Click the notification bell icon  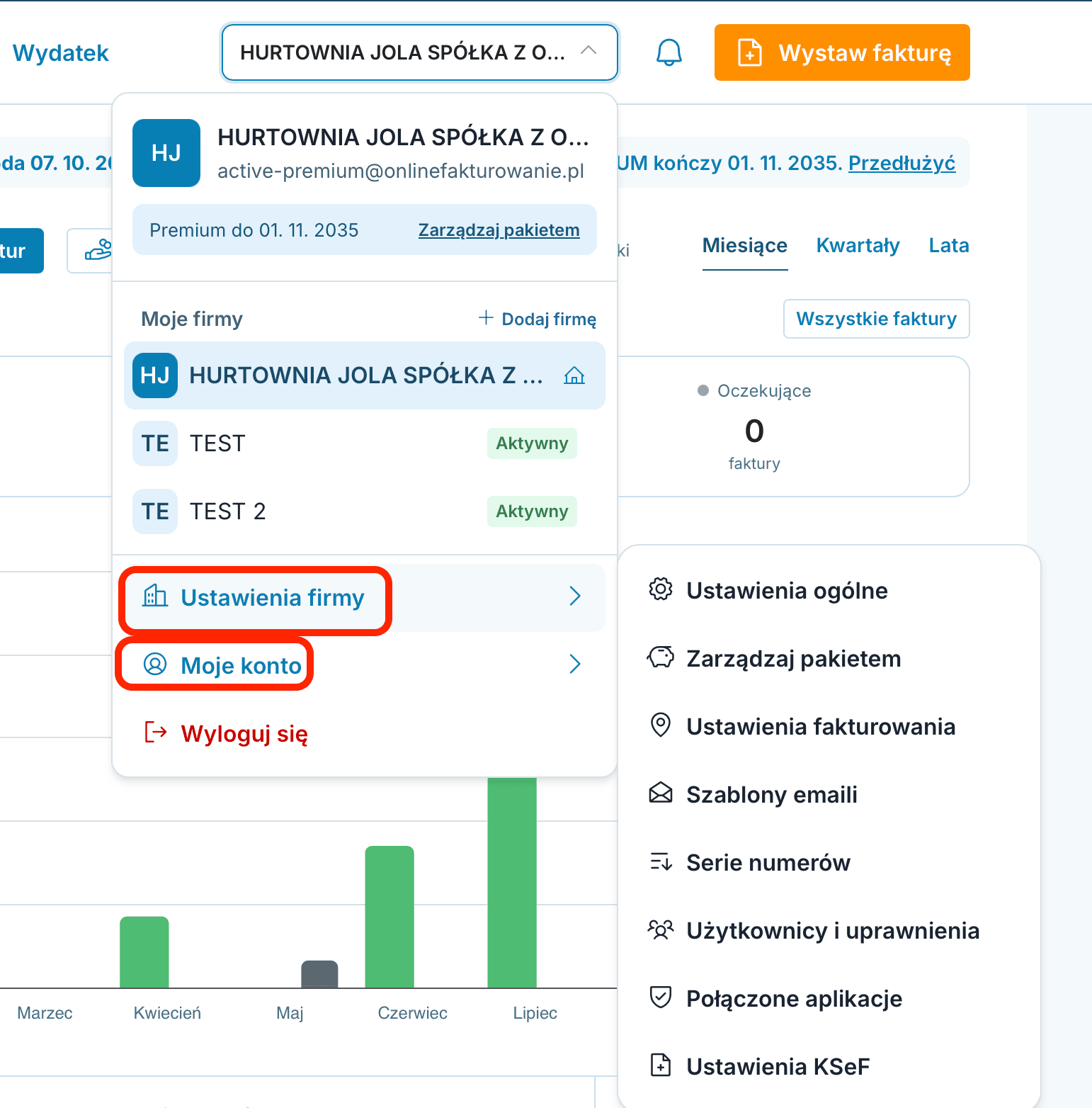(669, 52)
